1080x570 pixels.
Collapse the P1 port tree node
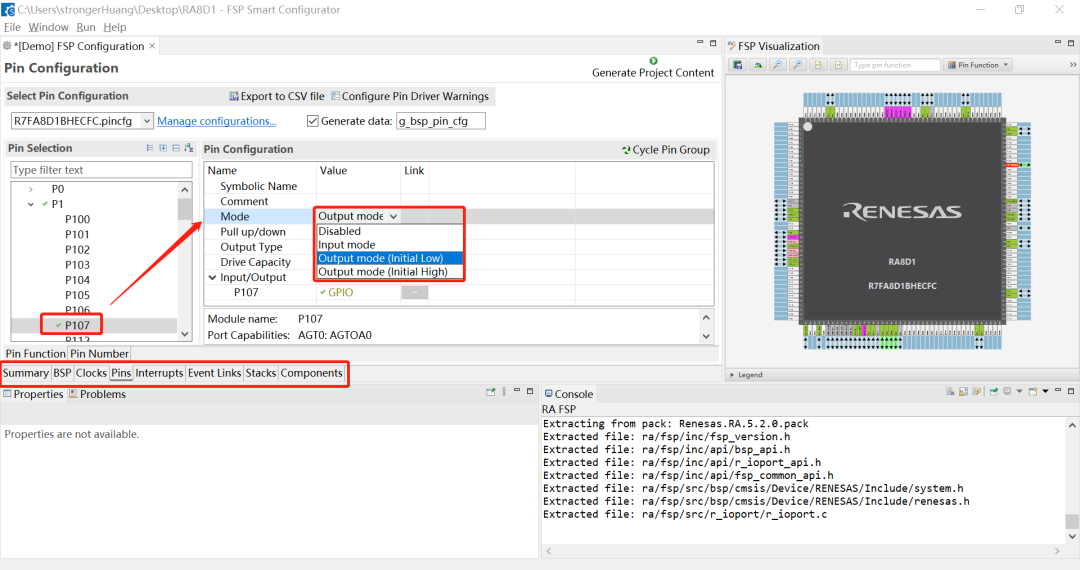(x=31, y=204)
